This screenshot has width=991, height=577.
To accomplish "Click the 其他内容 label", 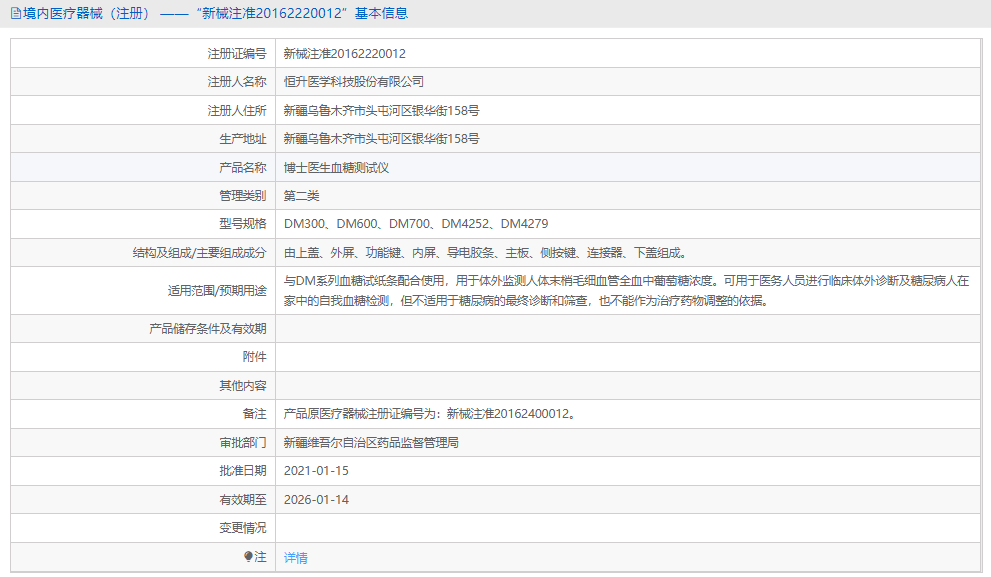I will (243, 386).
